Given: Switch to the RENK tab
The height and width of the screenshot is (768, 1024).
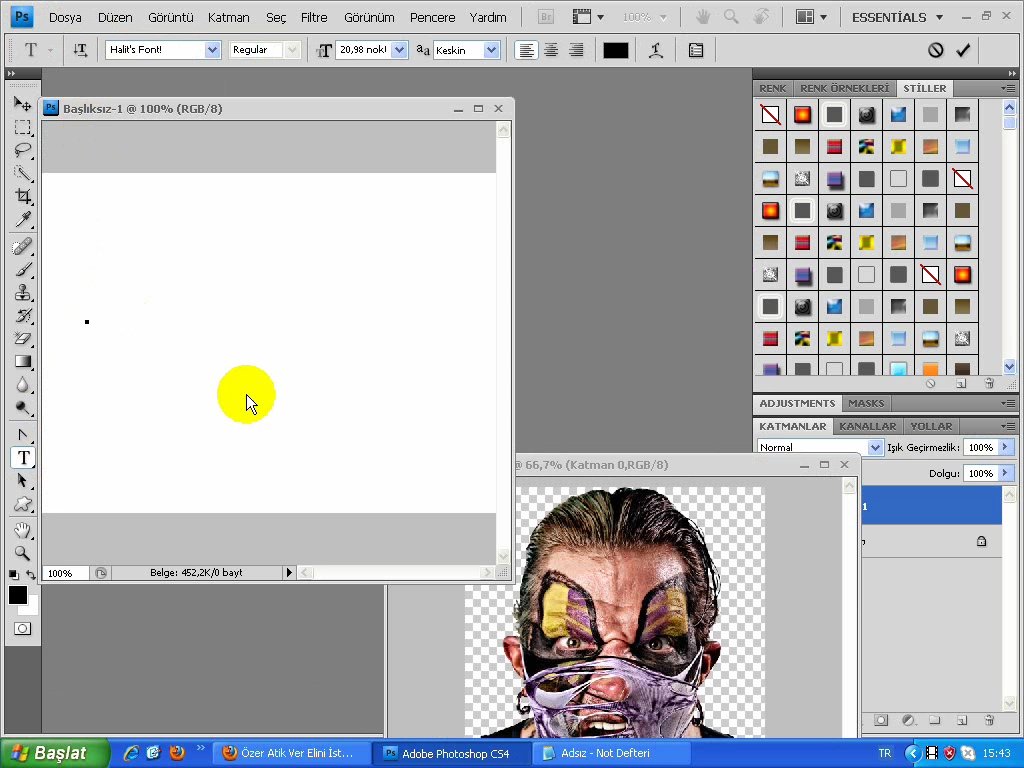Looking at the screenshot, I should [x=773, y=88].
